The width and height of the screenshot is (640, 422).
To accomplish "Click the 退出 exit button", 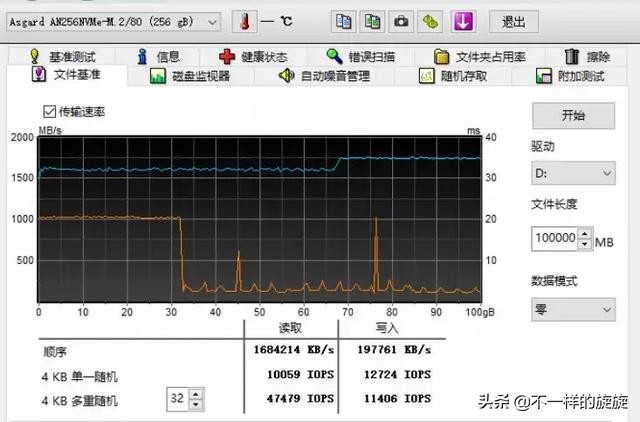I will point(513,22).
